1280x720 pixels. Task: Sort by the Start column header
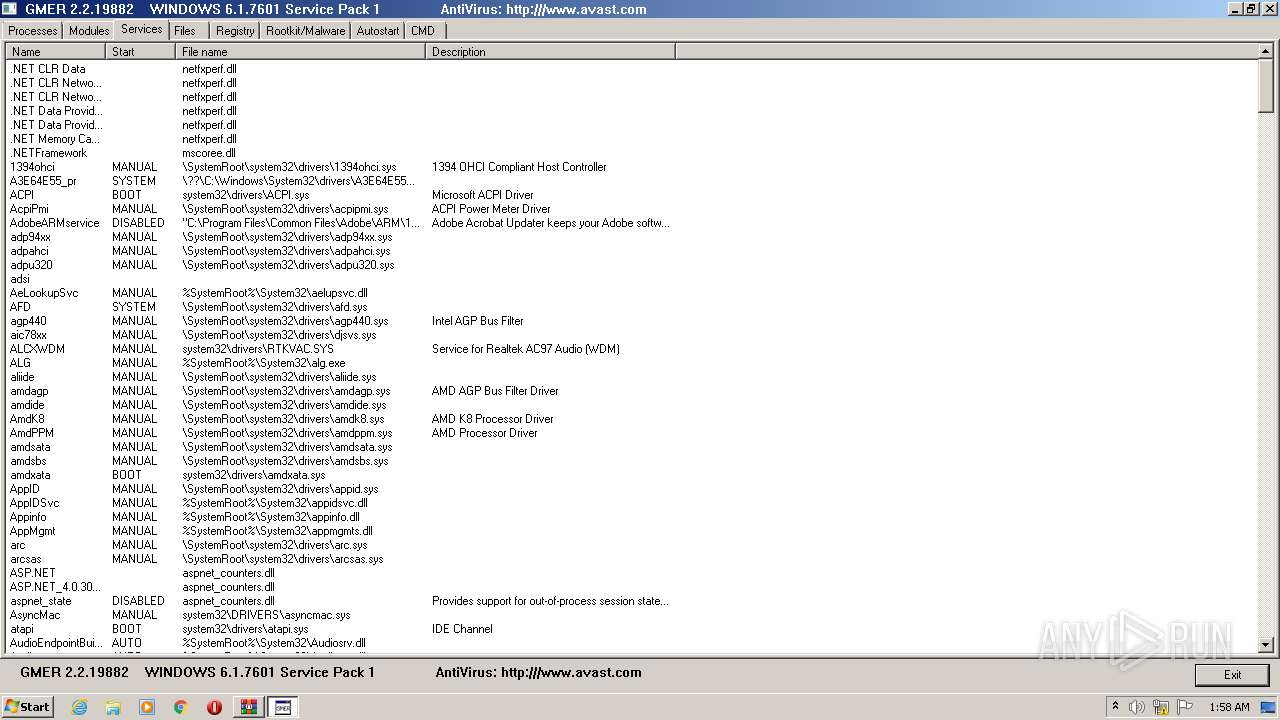140,52
